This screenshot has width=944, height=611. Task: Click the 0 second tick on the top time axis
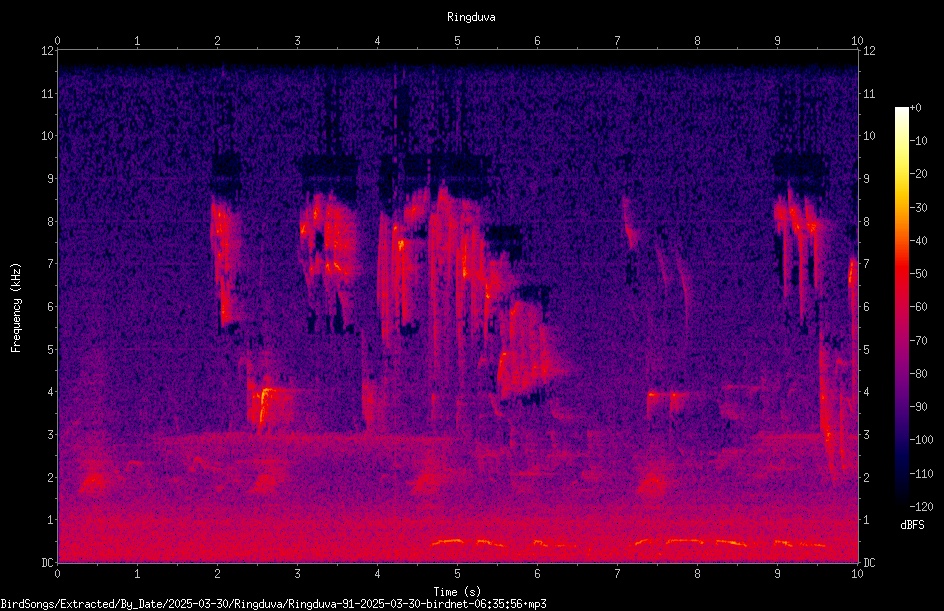57,41
